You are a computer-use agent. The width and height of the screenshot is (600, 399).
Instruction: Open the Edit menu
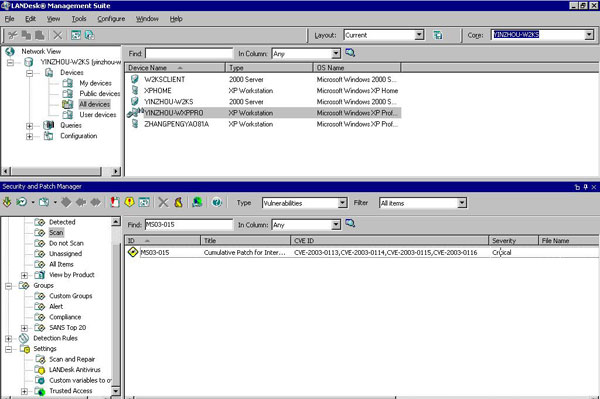(x=30, y=19)
